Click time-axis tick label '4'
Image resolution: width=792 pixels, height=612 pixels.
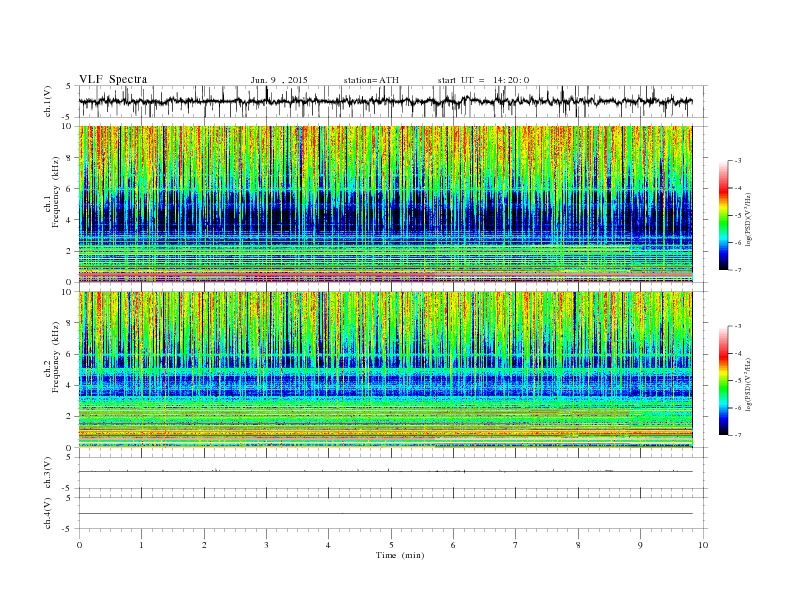328,545
